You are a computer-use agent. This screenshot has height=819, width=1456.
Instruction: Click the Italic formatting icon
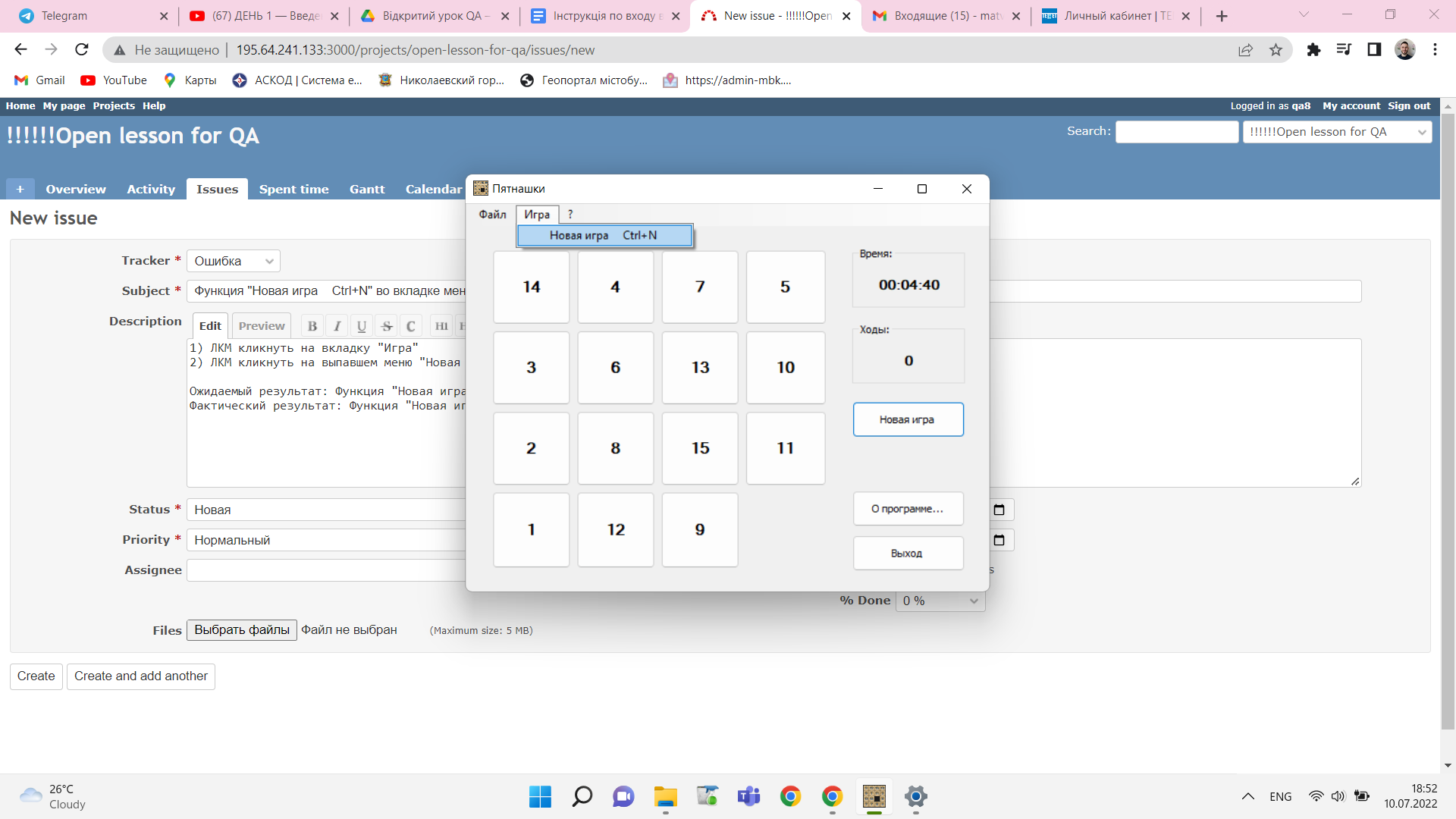pos(337,326)
